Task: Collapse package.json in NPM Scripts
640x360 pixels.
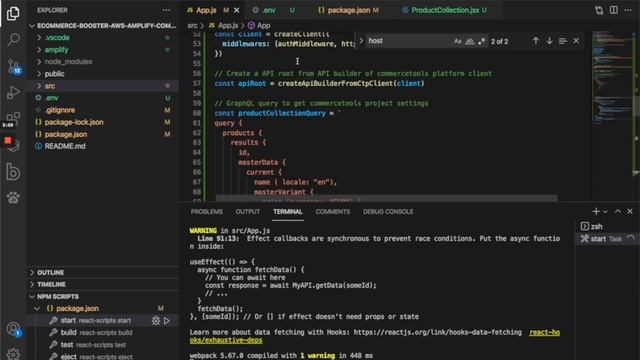Action: 103,309
